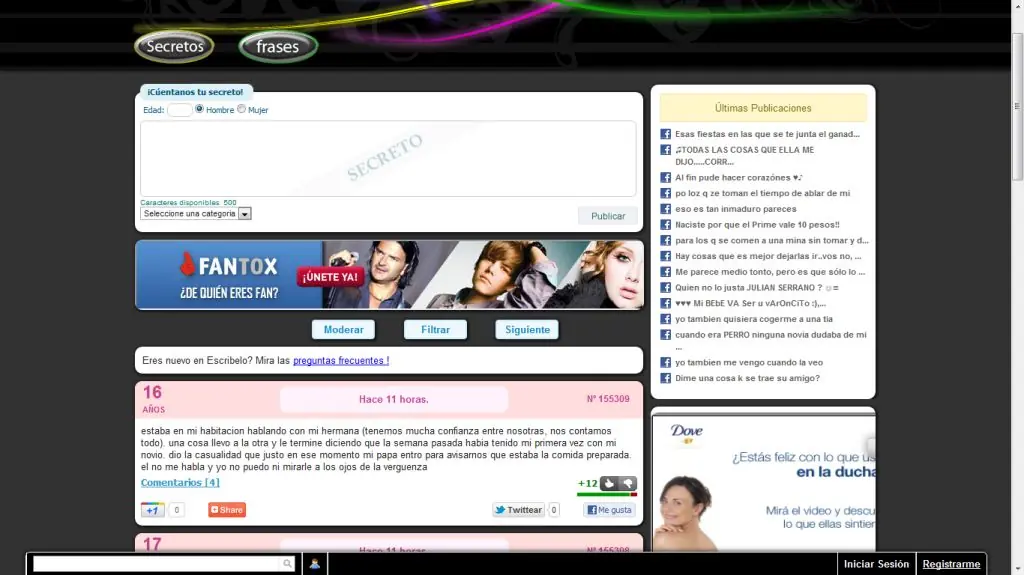Click Facebook icon beside 'para los q se comen'
Image resolution: width=1024 pixels, height=575 pixels.
pyautogui.click(x=665, y=240)
